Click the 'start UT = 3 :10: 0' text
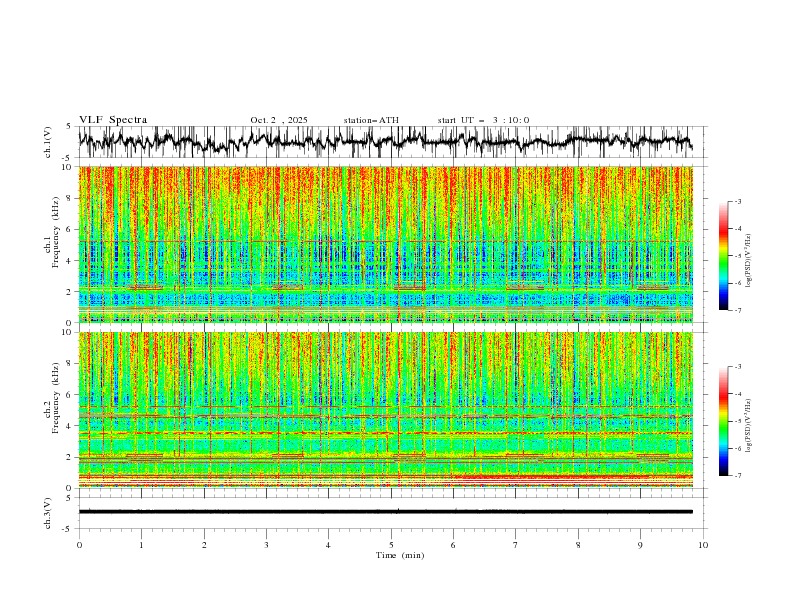The image size is (792, 612). pyautogui.click(x=483, y=120)
